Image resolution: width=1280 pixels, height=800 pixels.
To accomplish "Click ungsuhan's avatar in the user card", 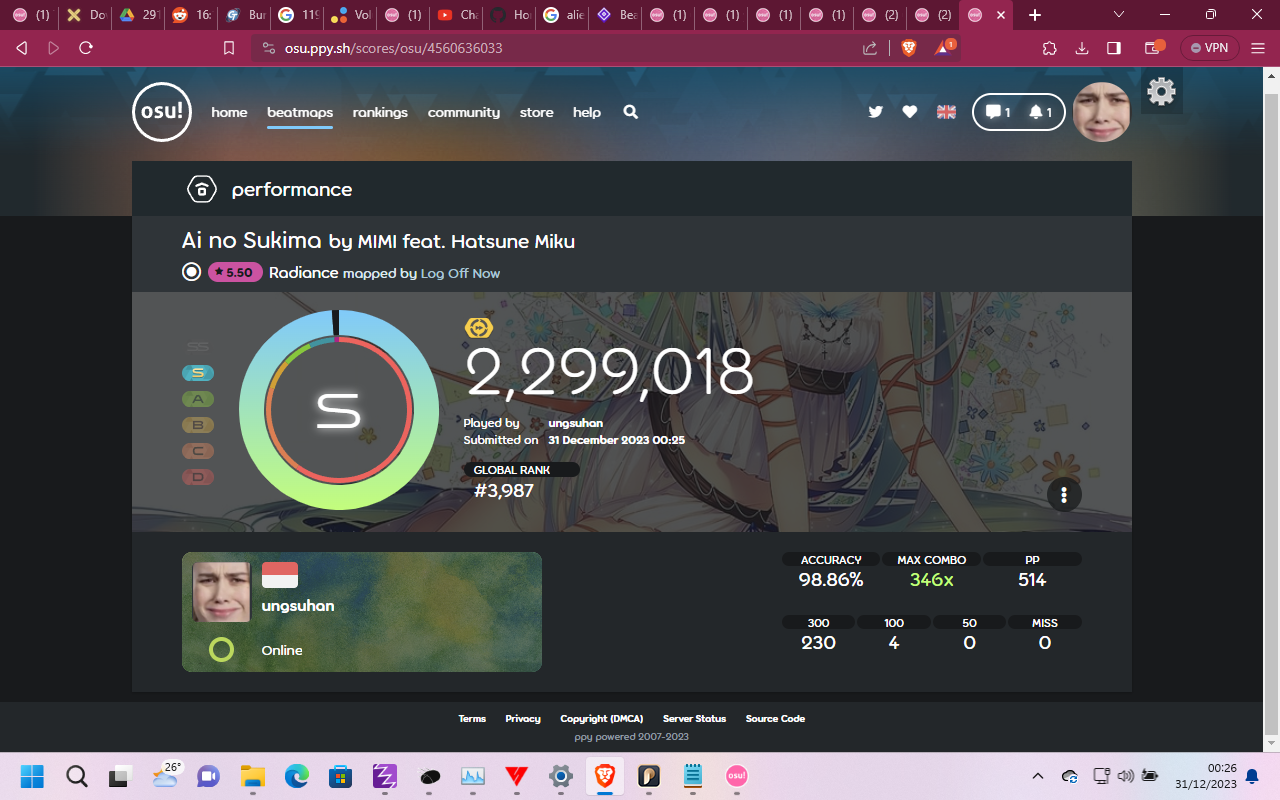I will click(221, 592).
